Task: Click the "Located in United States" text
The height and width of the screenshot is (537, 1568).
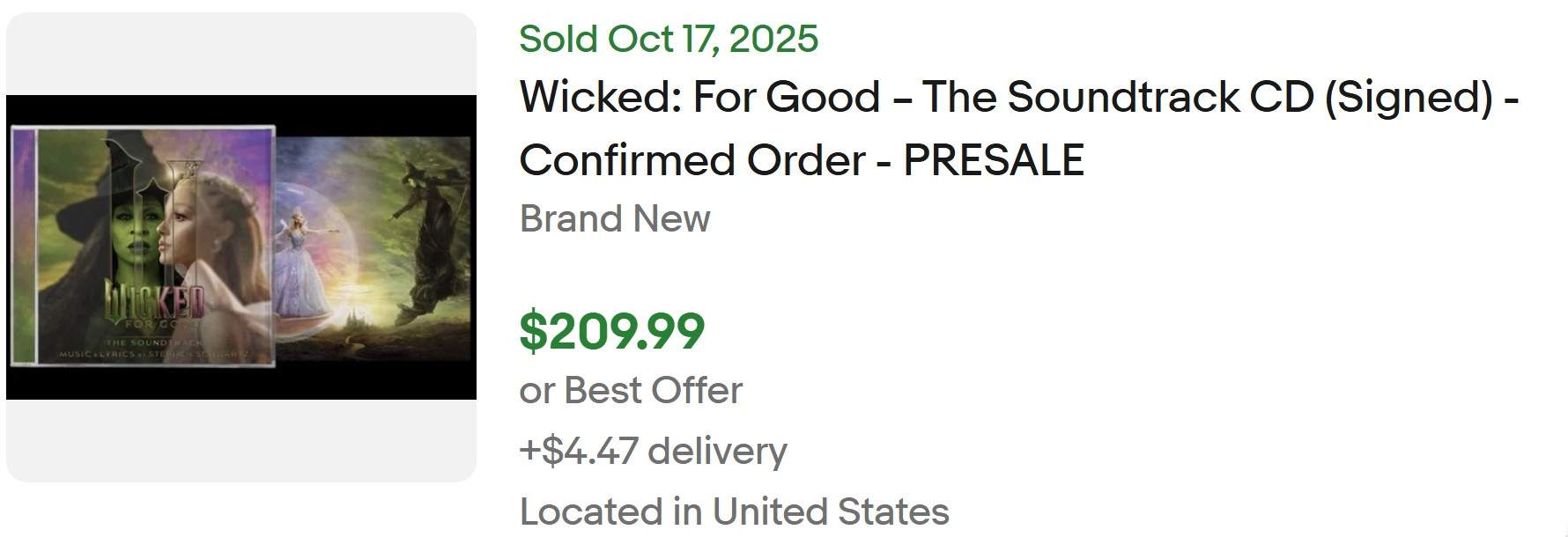Action: tap(734, 511)
